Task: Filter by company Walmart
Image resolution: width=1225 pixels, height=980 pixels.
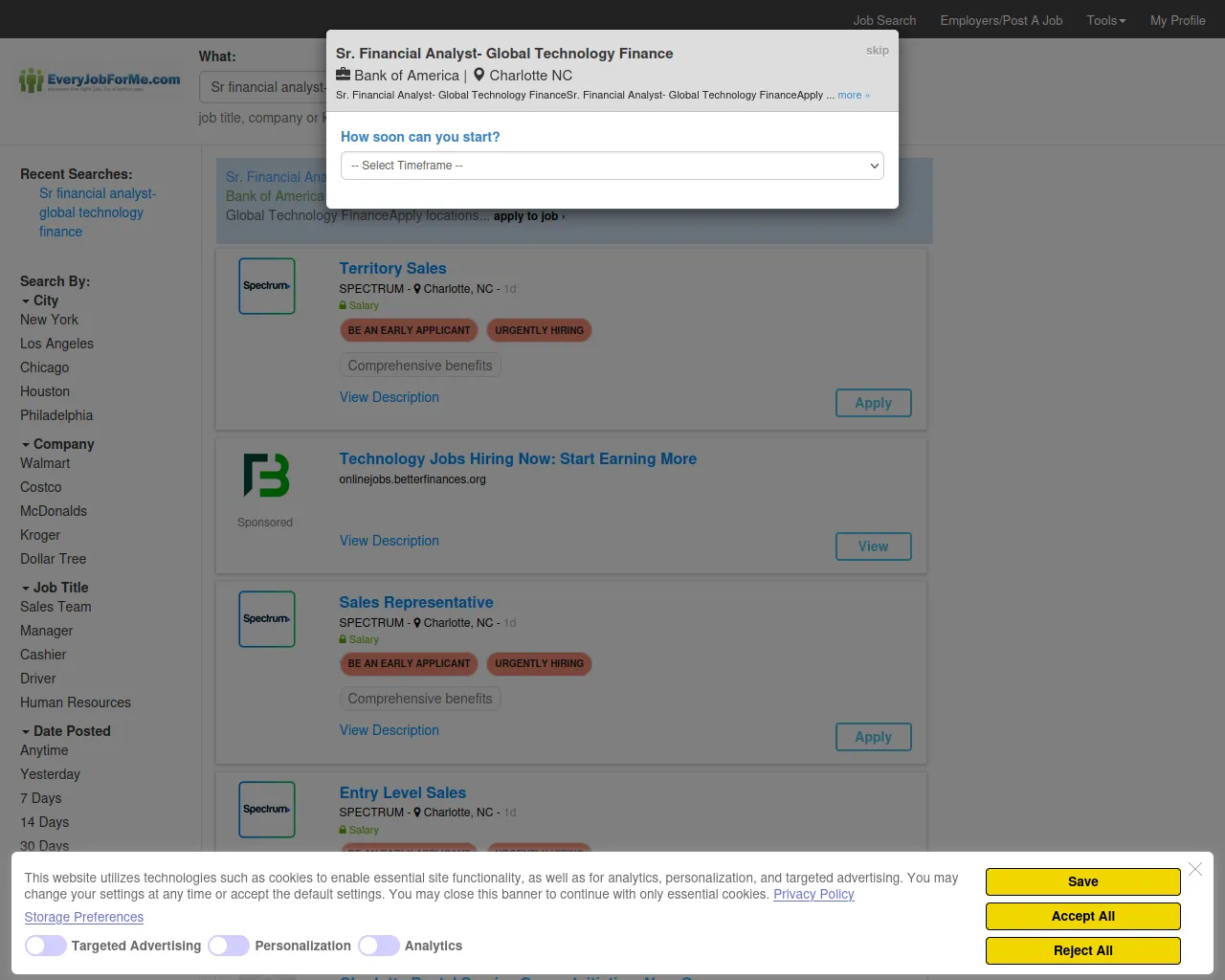Action: click(45, 463)
